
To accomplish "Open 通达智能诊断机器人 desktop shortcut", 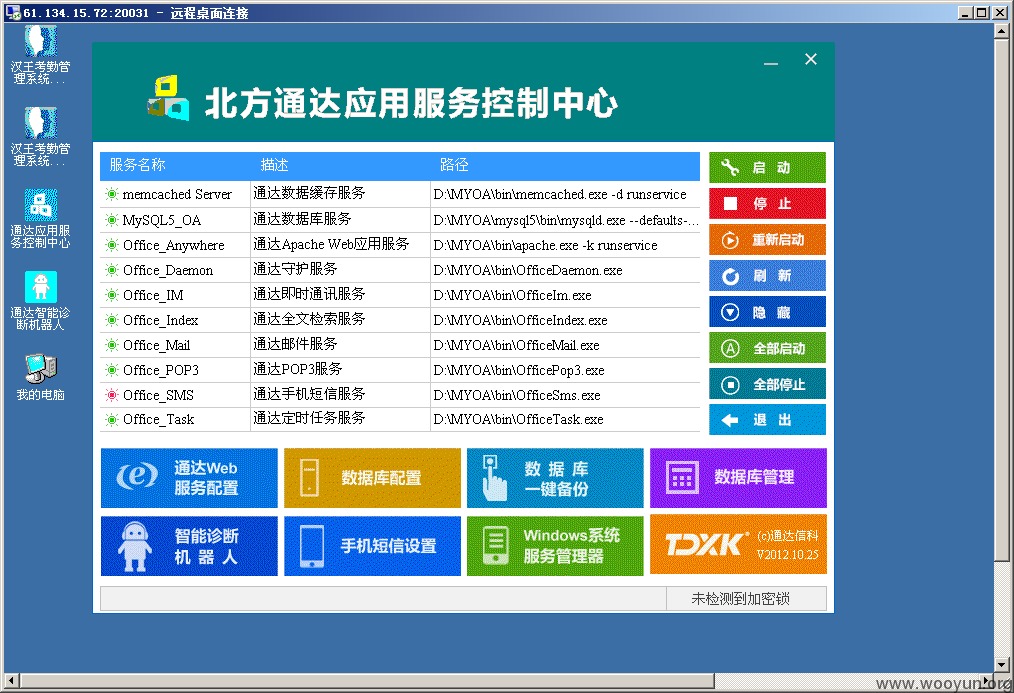I will [x=40, y=301].
